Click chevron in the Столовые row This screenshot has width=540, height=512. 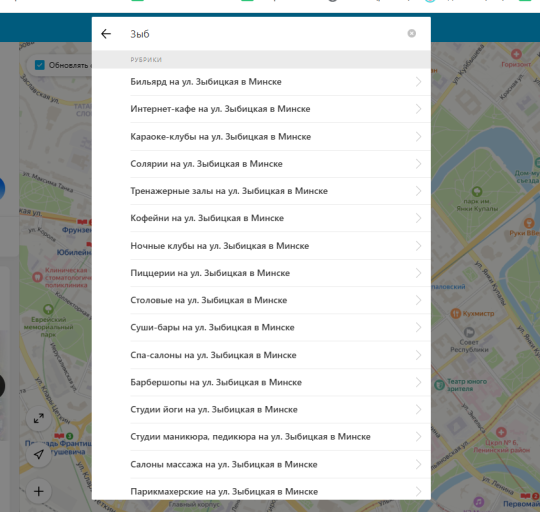point(418,300)
